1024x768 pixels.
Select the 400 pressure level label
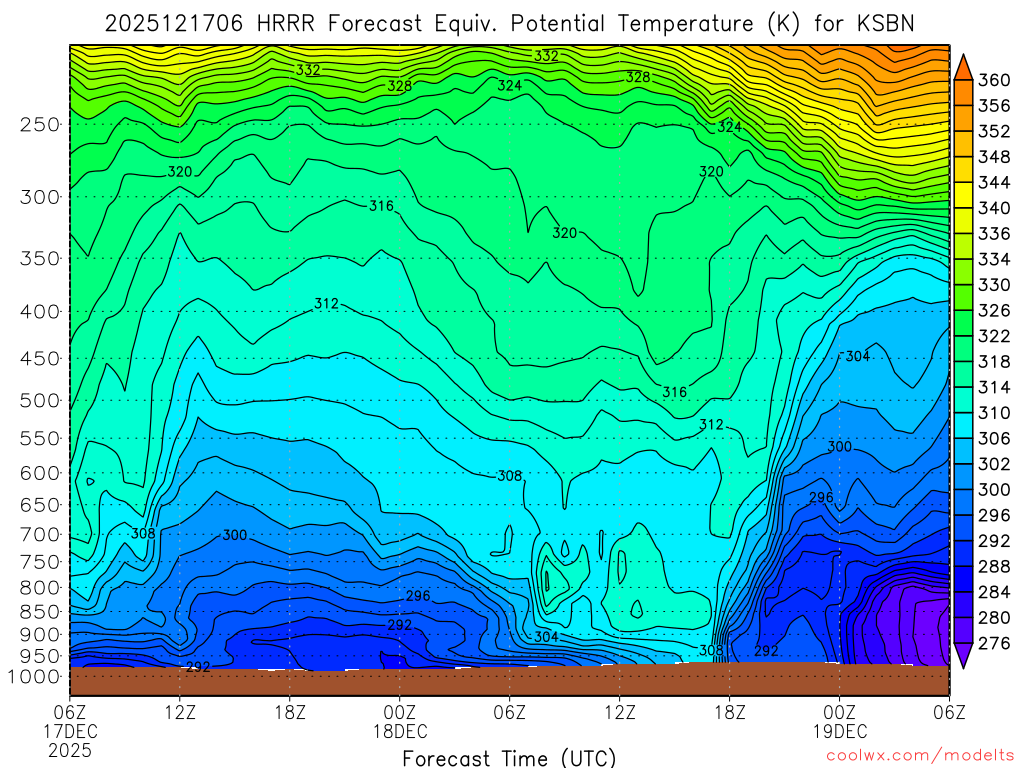coord(40,312)
